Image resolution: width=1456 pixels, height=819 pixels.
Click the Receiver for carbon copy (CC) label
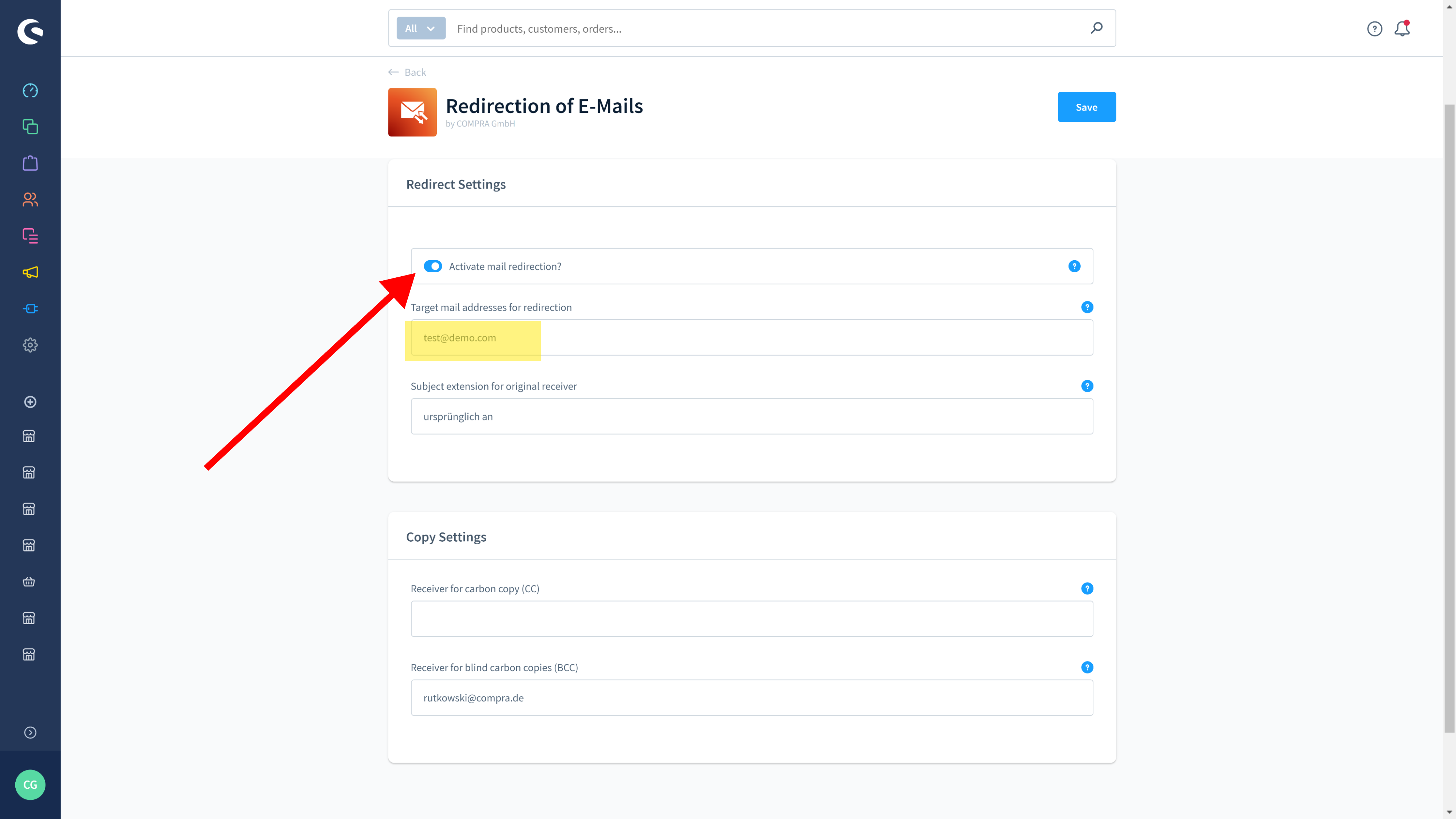475,588
